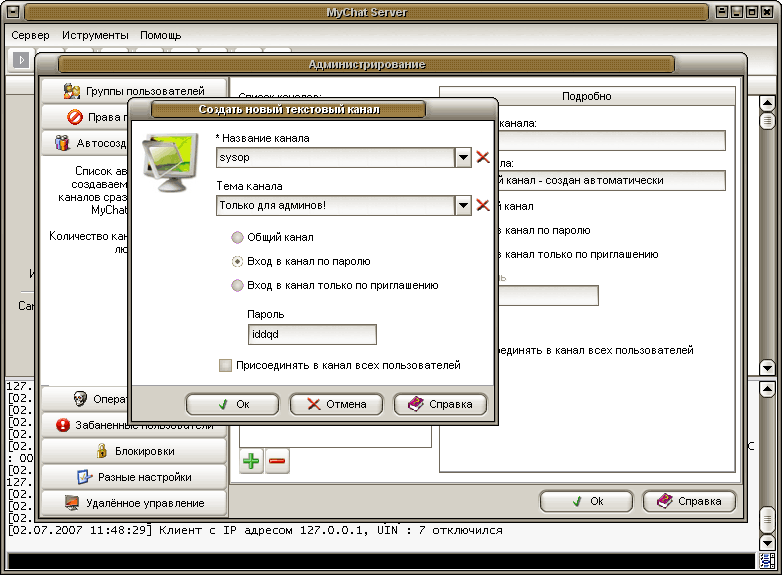Click the channel name field containing sysop
The width and height of the screenshot is (782, 575).
[x=336, y=158]
